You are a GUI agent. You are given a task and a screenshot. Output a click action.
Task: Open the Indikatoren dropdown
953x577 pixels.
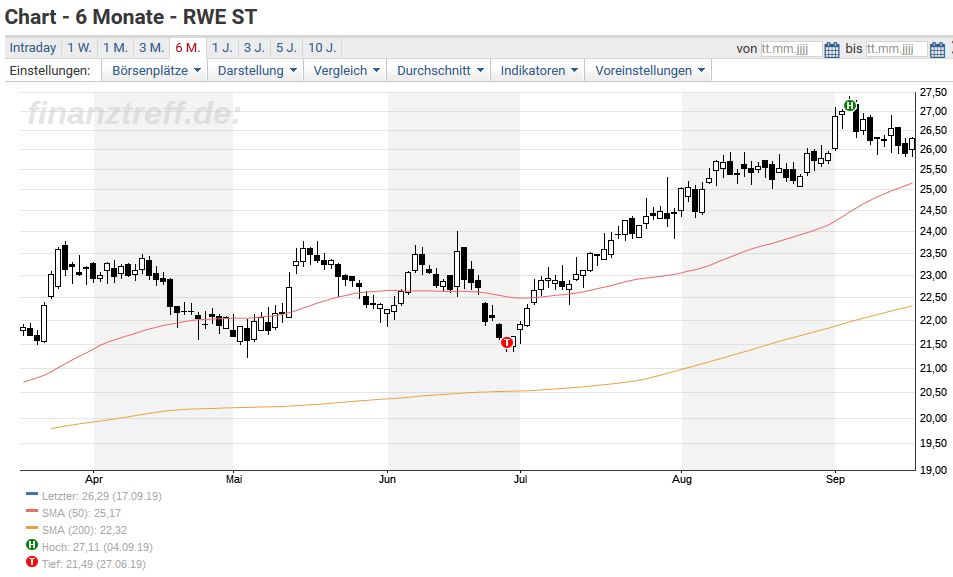click(538, 71)
